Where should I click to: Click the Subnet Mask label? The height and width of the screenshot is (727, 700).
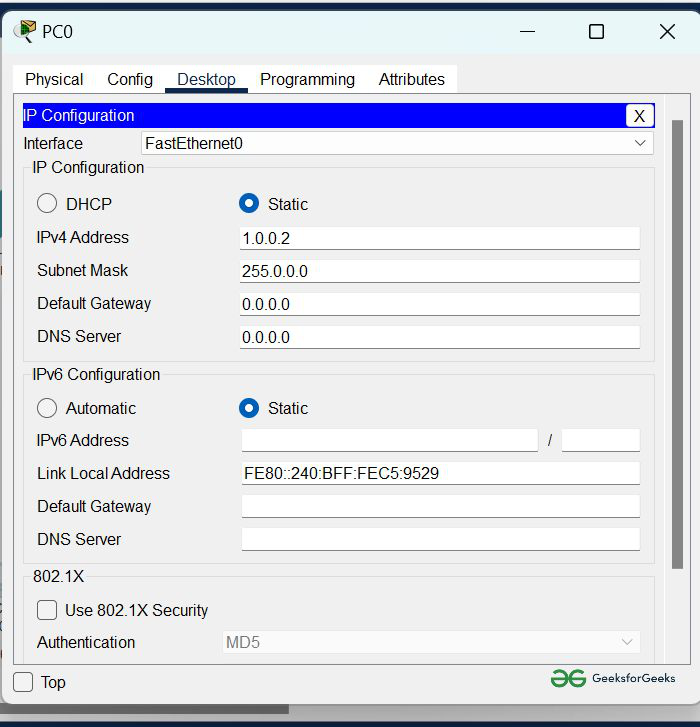tap(83, 270)
